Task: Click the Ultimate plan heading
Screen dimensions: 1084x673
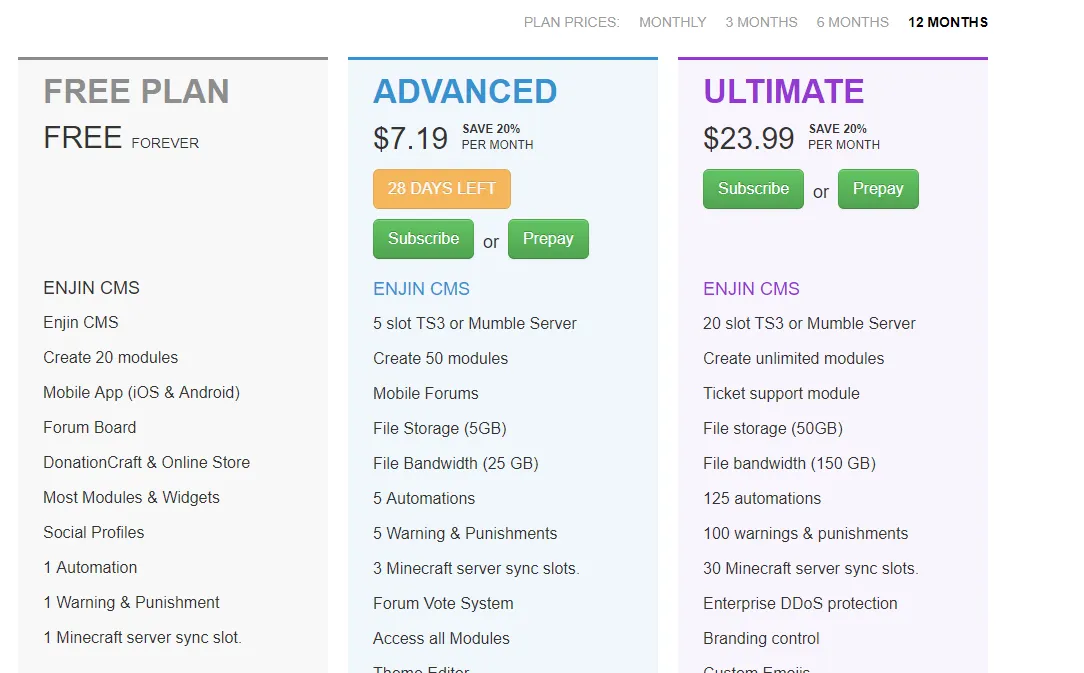Action: click(x=783, y=91)
